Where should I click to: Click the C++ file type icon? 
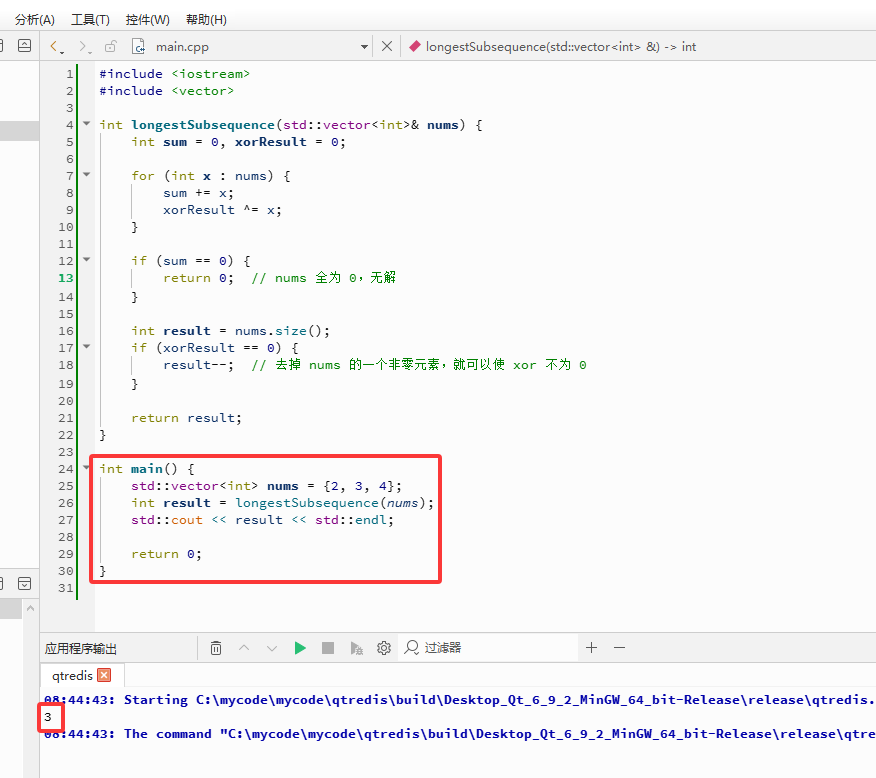[138, 46]
